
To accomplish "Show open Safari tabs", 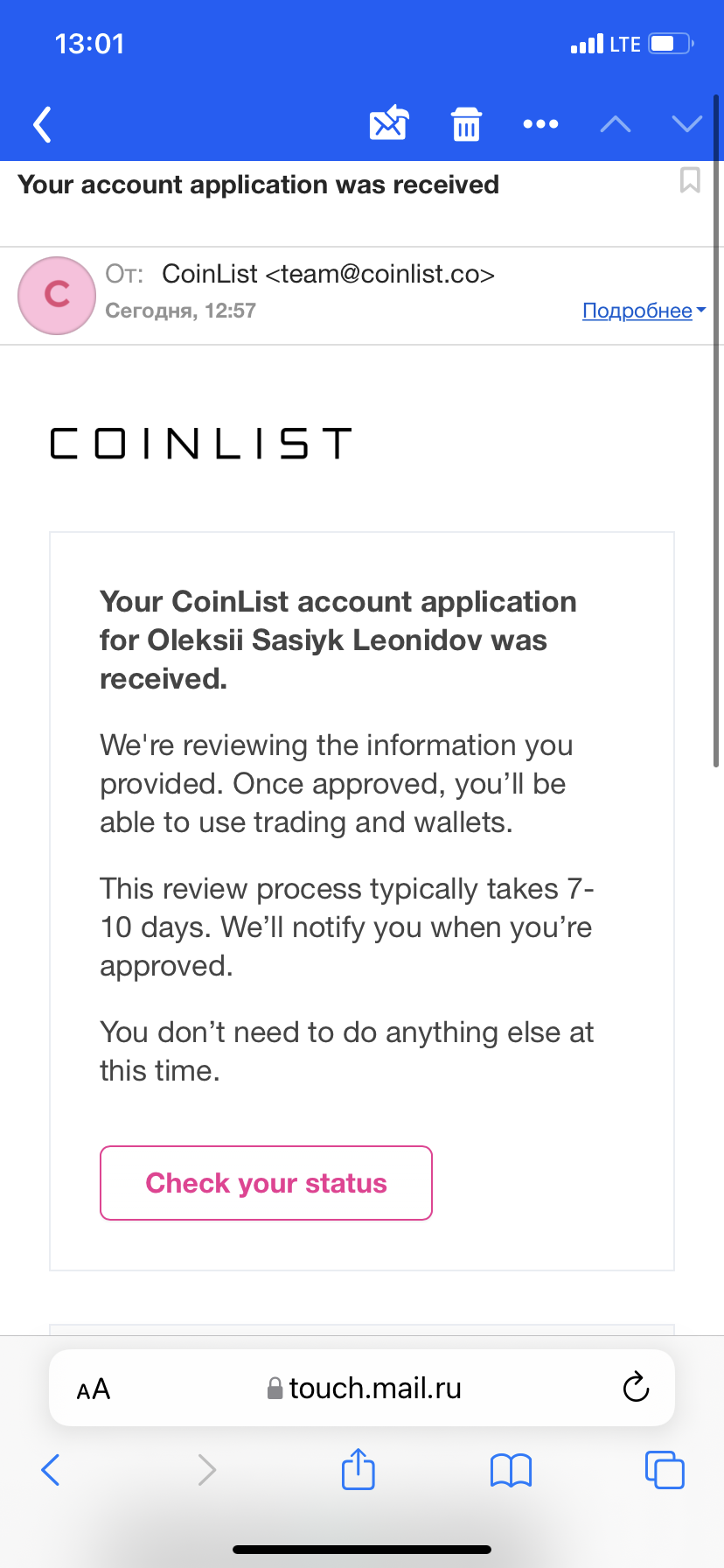I will [665, 1470].
